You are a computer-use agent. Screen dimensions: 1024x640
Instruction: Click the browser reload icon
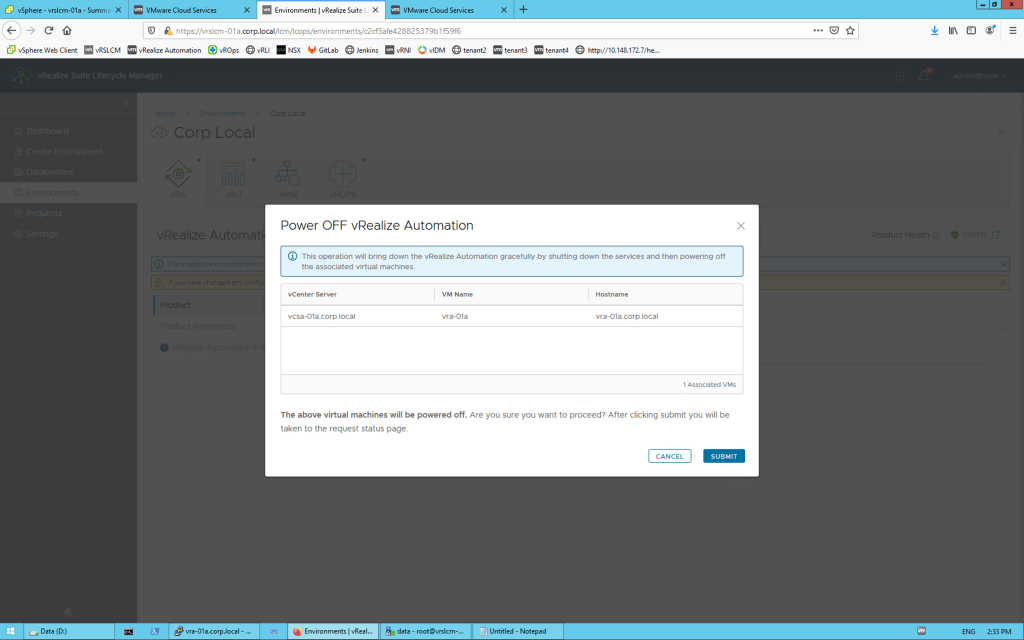pyautogui.click(x=48, y=31)
